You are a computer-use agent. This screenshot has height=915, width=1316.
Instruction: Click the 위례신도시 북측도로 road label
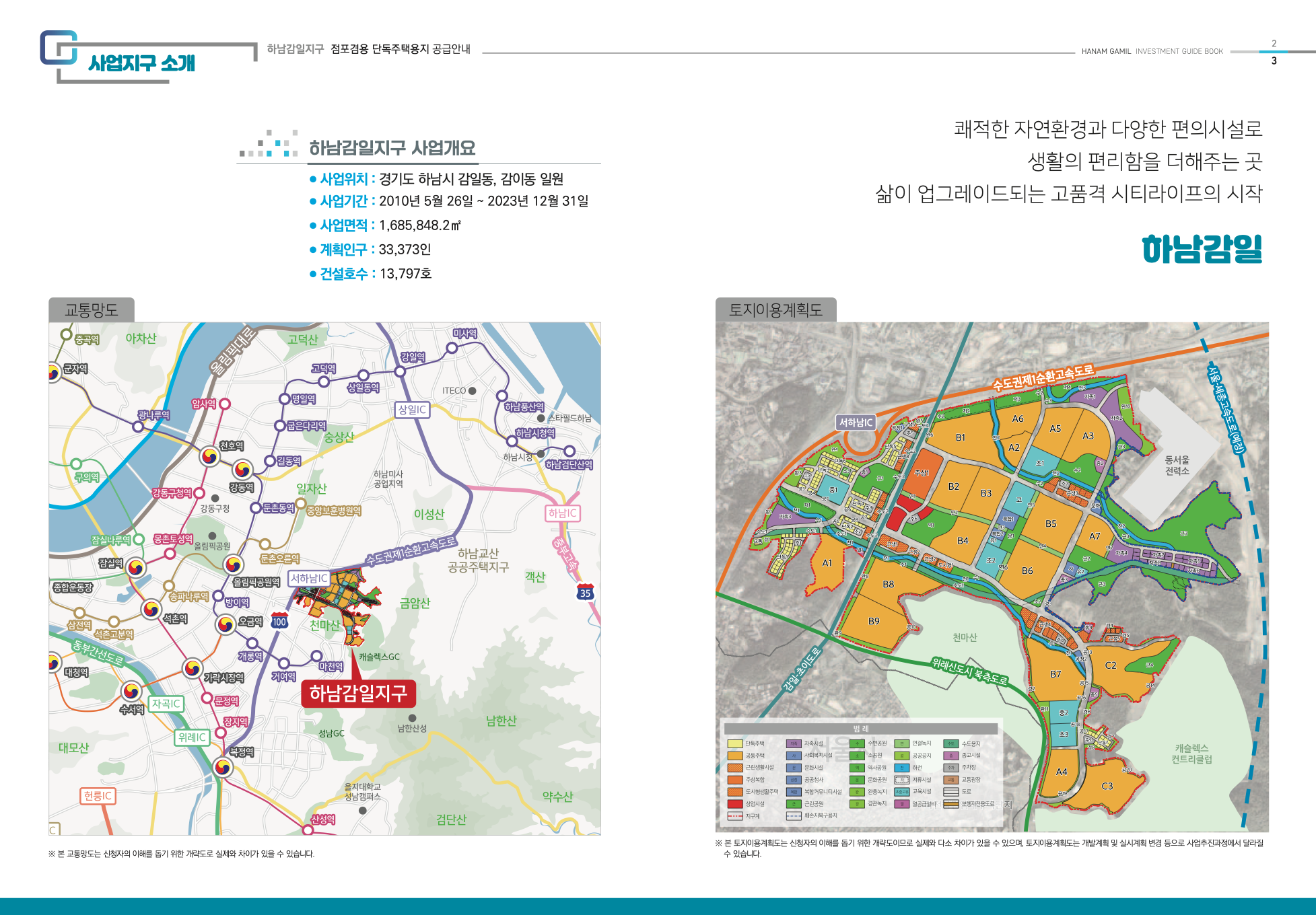pos(969,671)
